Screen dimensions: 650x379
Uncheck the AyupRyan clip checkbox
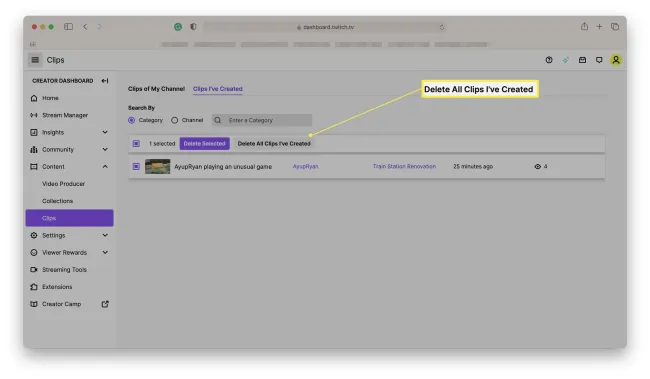pyautogui.click(x=136, y=166)
